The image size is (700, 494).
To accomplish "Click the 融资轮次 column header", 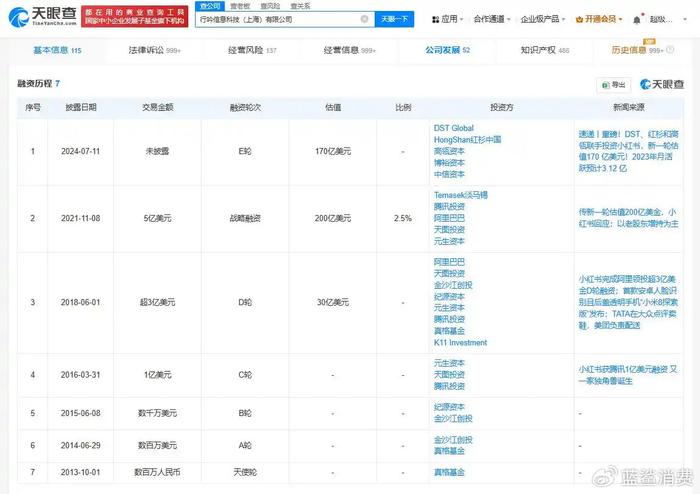I will click(245, 108).
